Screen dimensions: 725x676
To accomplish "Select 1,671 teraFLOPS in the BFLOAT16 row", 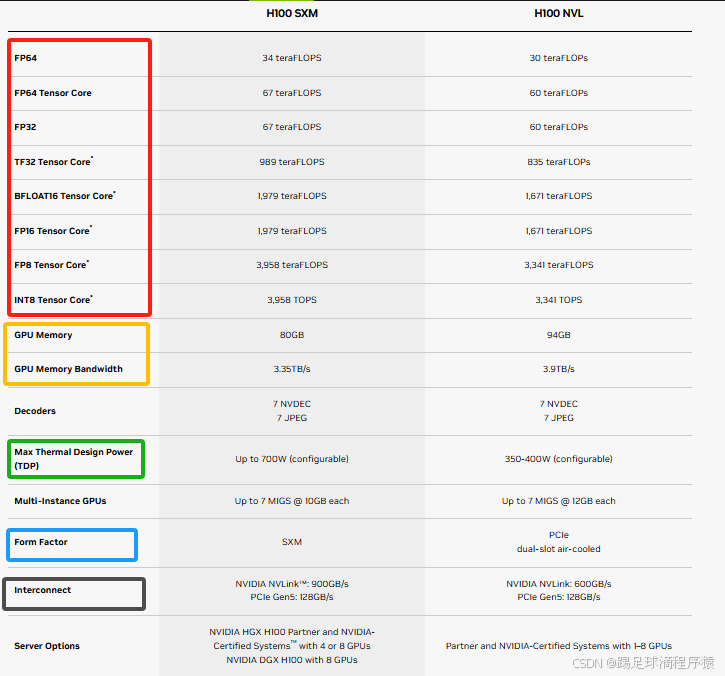I will coord(559,196).
